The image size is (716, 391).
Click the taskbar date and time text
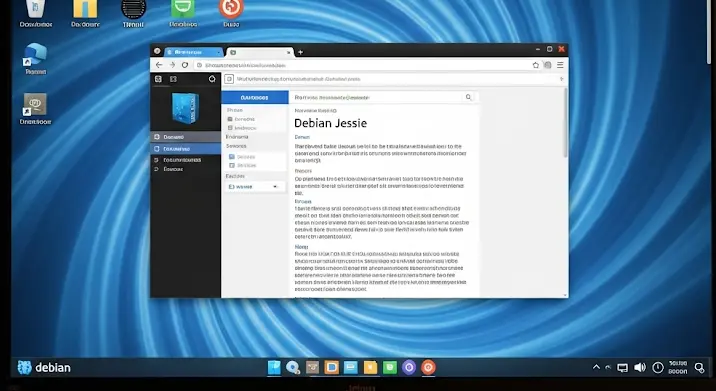tap(678, 367)
